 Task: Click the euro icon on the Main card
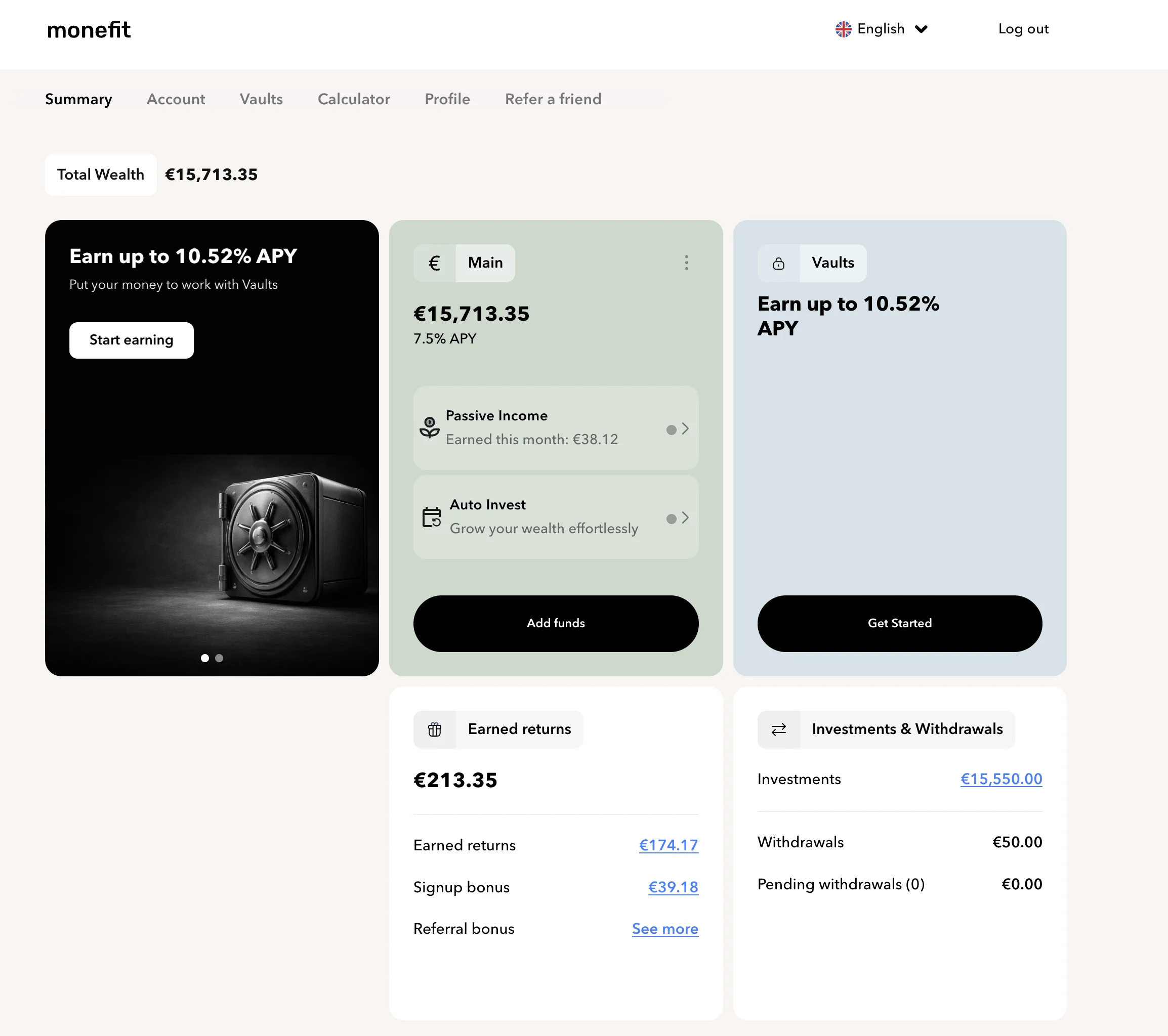pyautogui.click(x=434, y=263)
